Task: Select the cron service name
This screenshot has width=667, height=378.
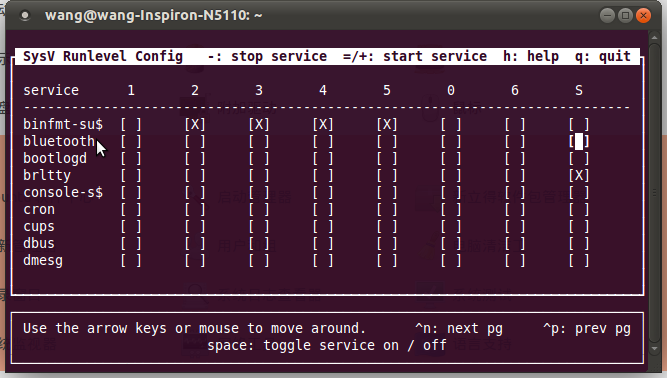Action: pos(39,209)
